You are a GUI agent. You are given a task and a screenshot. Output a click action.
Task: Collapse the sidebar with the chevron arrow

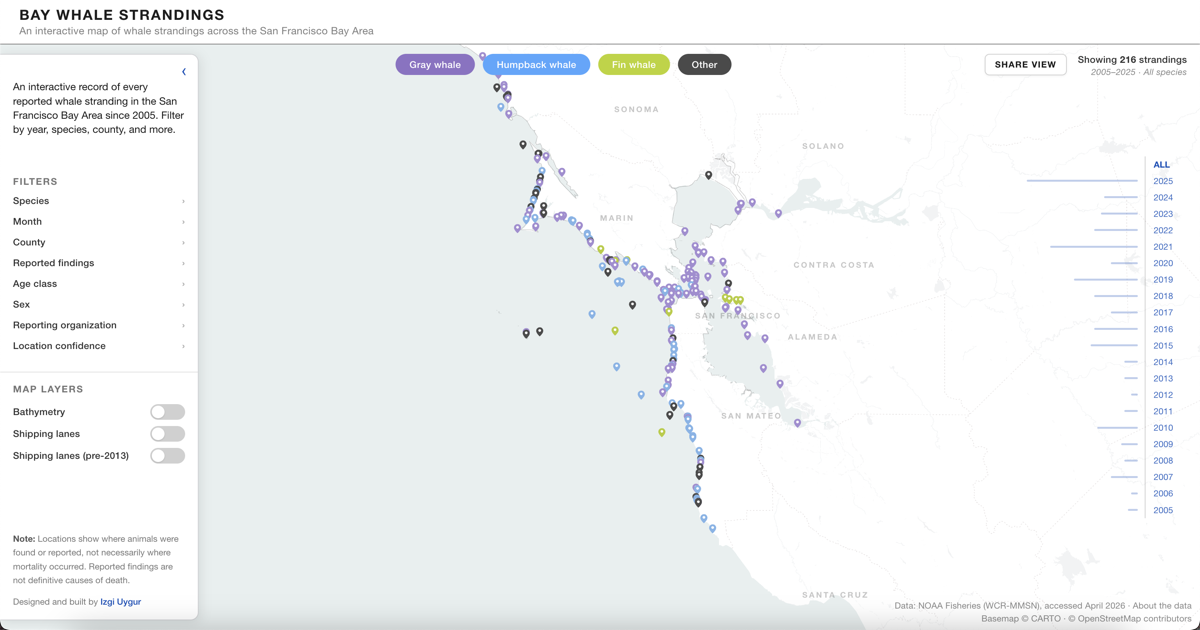tap(184, 71)
